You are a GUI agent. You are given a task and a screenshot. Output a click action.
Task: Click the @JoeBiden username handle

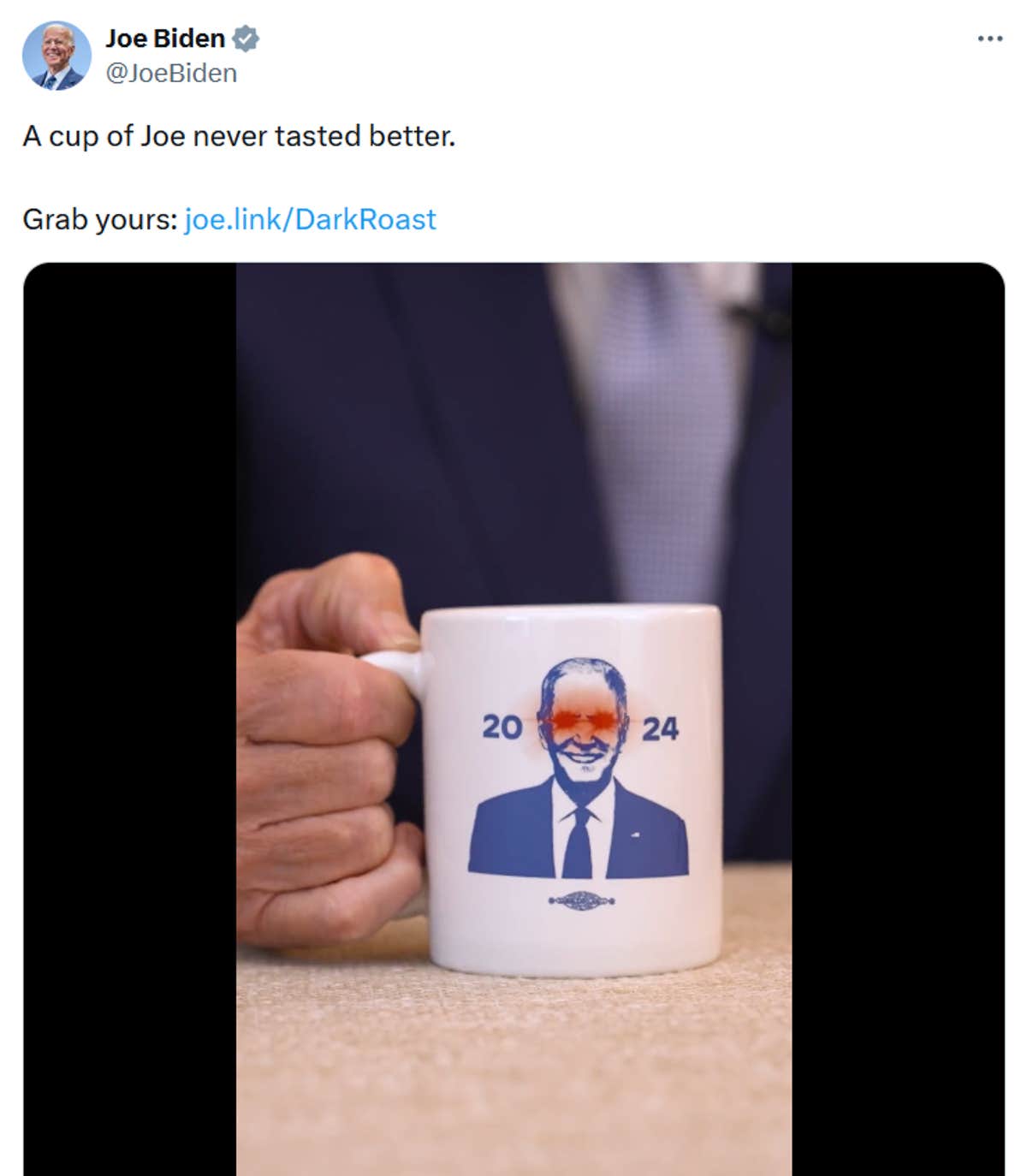point(170,73)
